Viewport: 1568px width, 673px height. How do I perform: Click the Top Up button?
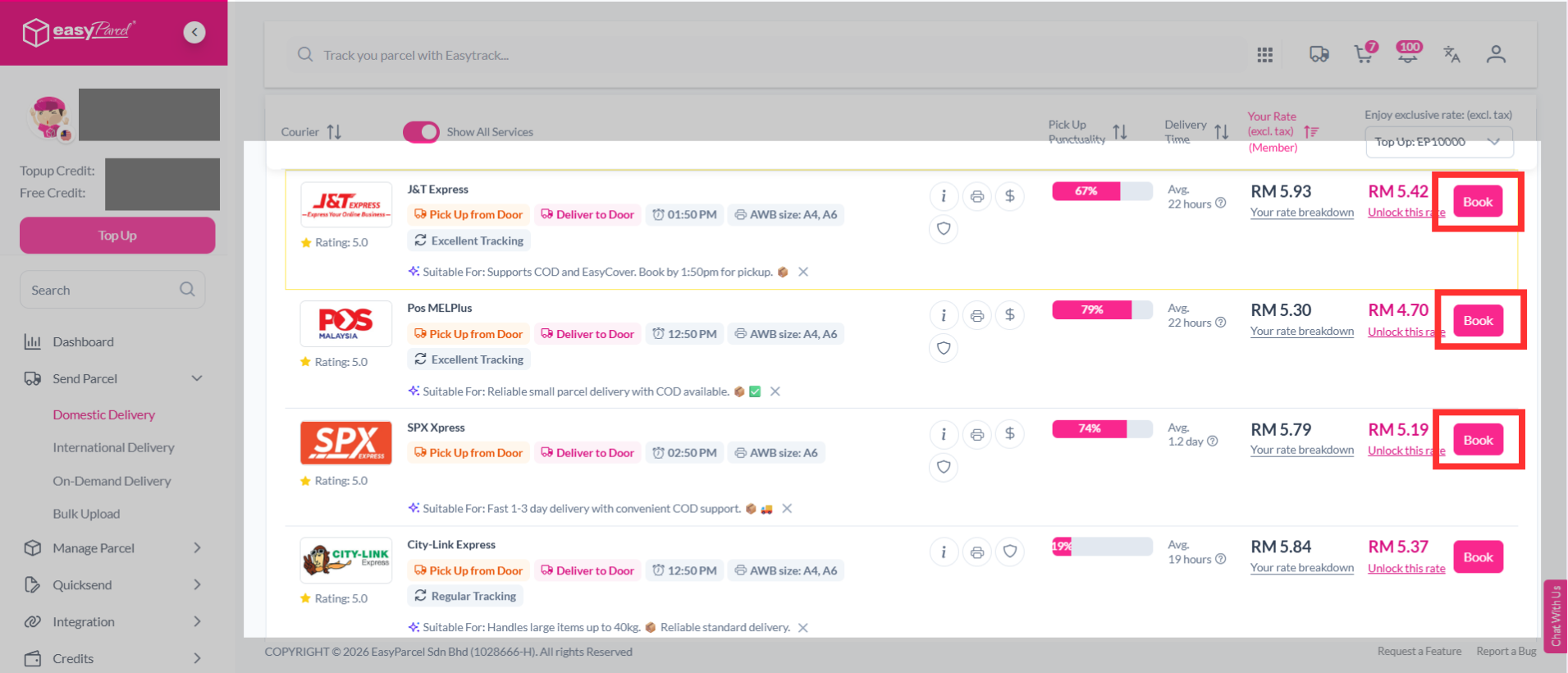click(x=117, y=236)
